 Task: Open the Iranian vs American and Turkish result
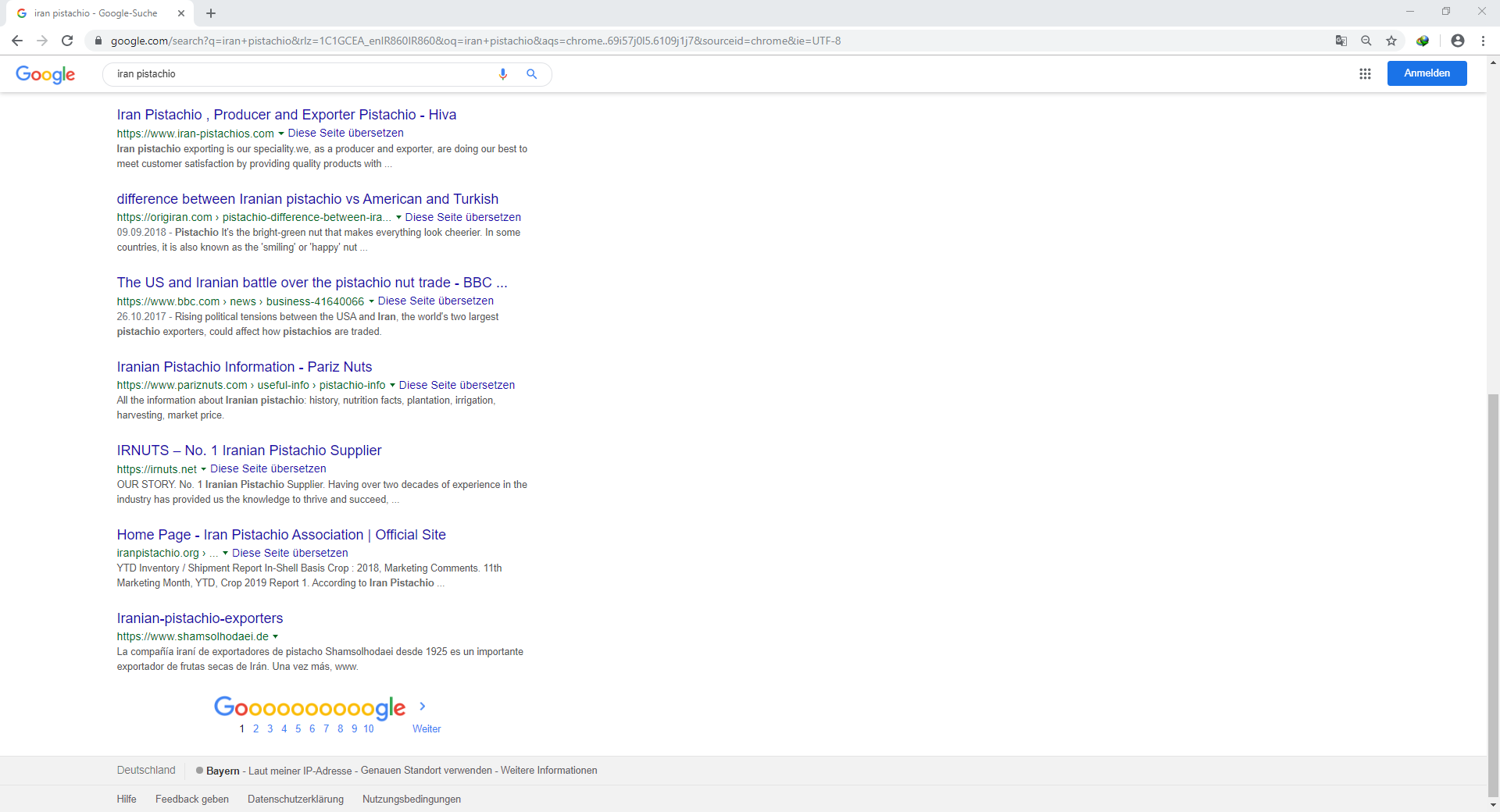308,199
